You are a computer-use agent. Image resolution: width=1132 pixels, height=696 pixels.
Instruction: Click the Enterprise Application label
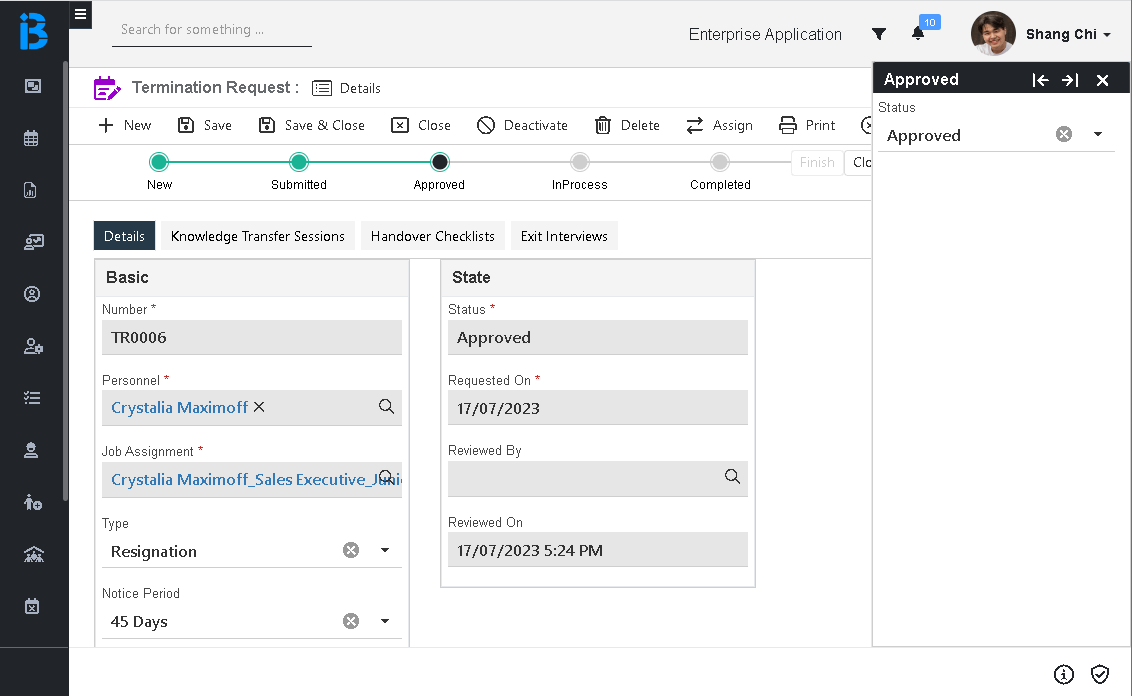pos(765,34)
